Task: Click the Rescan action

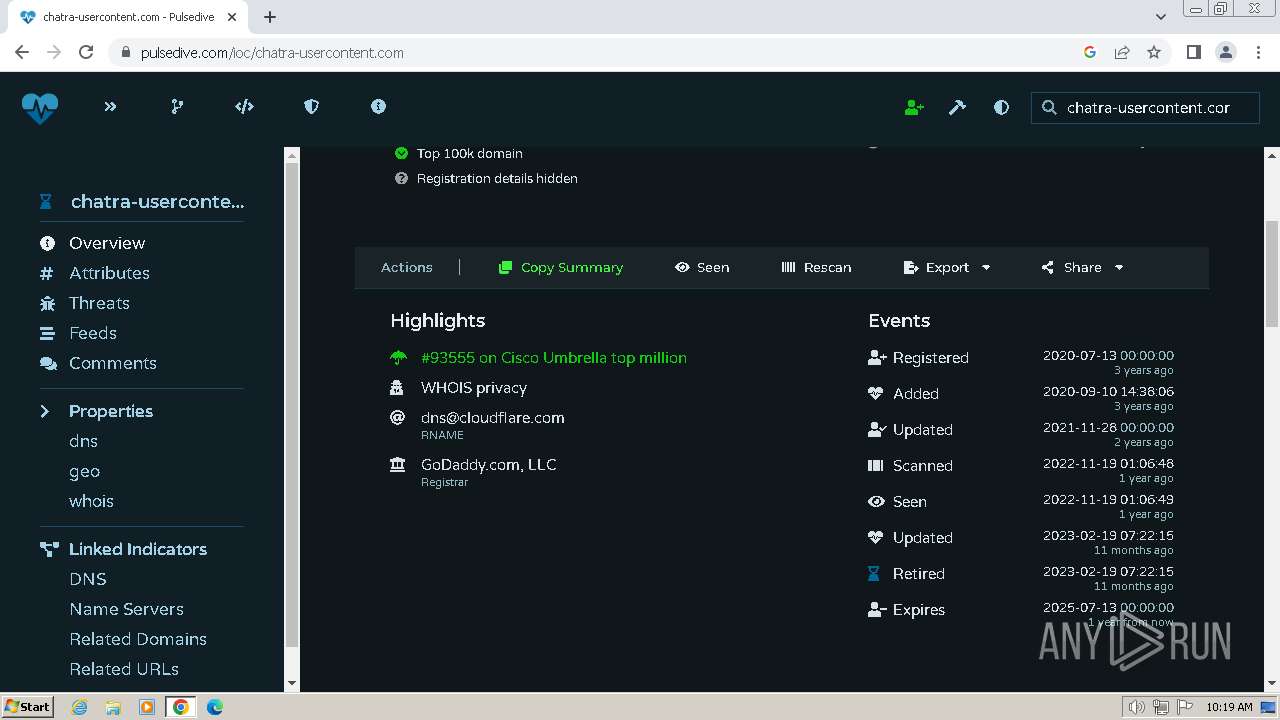Action: pos(816,267)
